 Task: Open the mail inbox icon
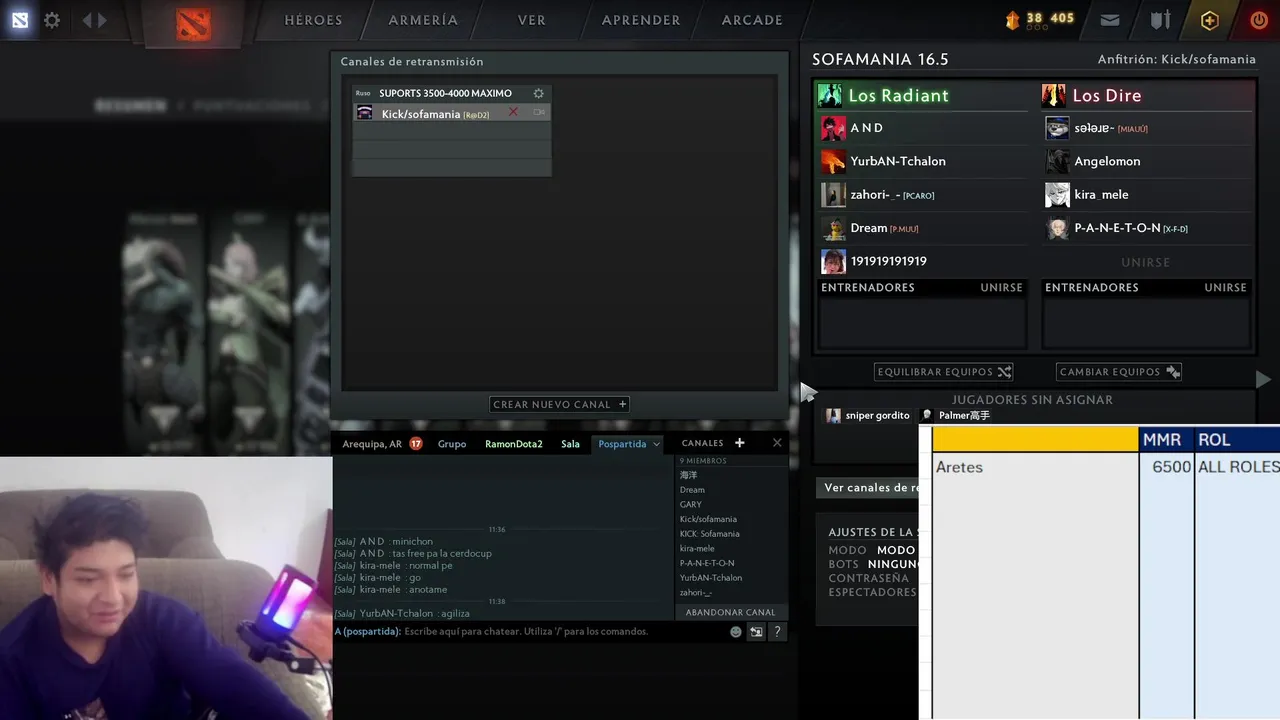(1110, 20)
